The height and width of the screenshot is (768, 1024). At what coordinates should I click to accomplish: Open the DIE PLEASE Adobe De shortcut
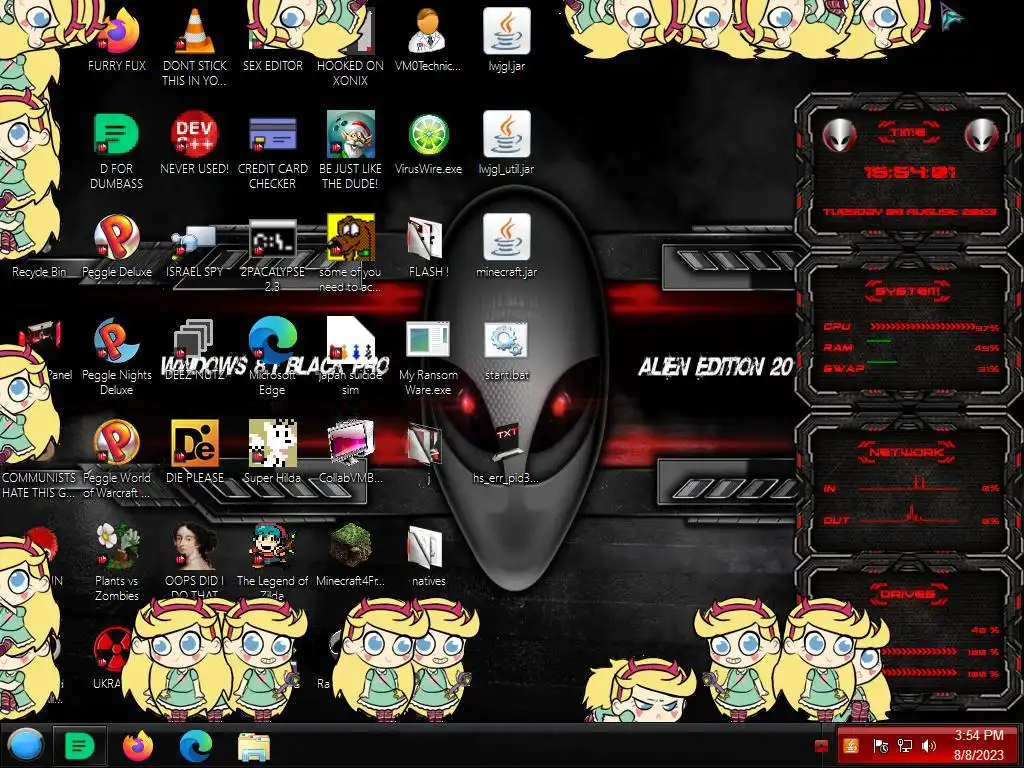point(195,443)
